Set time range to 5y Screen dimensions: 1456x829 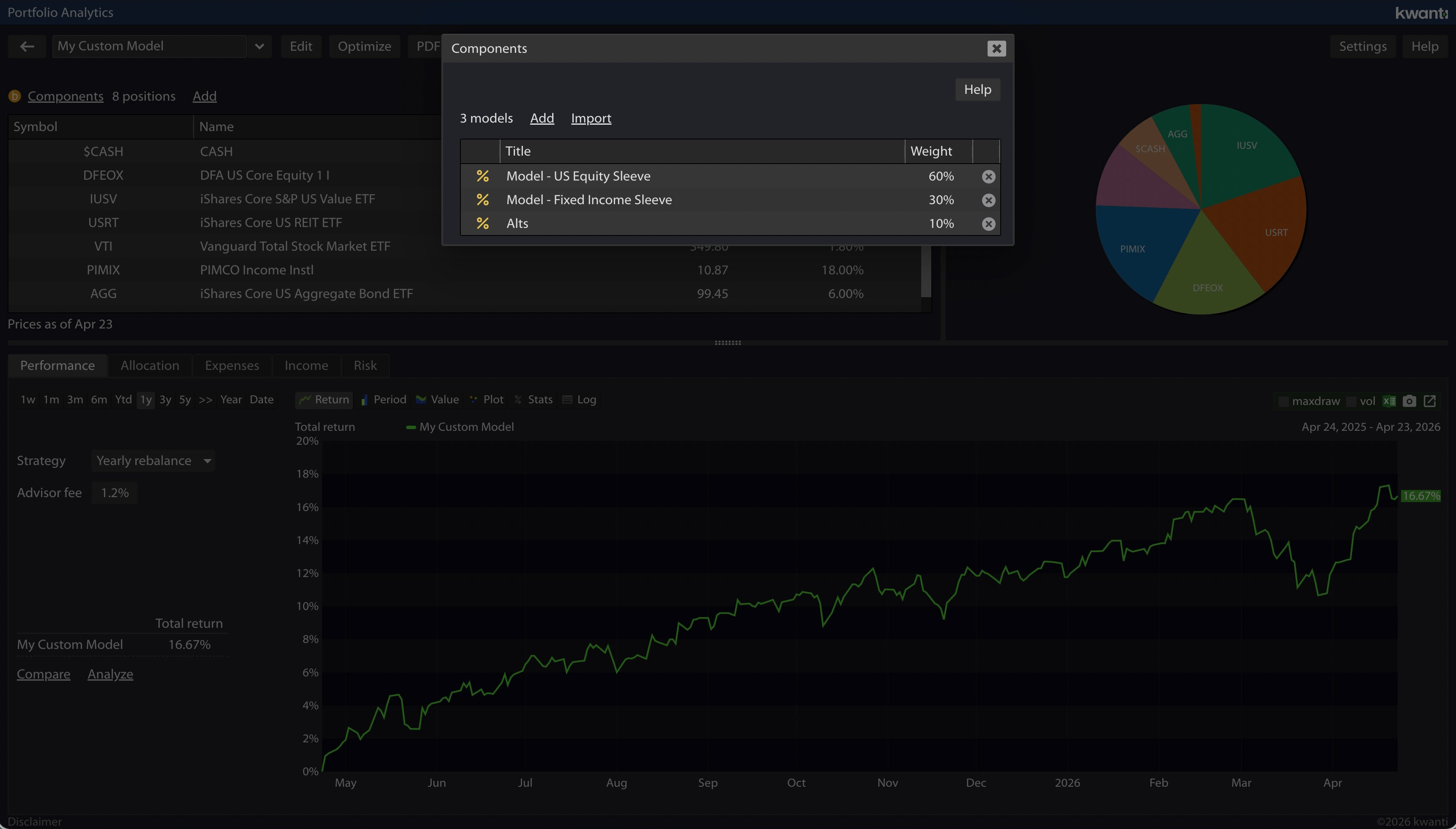tap(185, 399)
